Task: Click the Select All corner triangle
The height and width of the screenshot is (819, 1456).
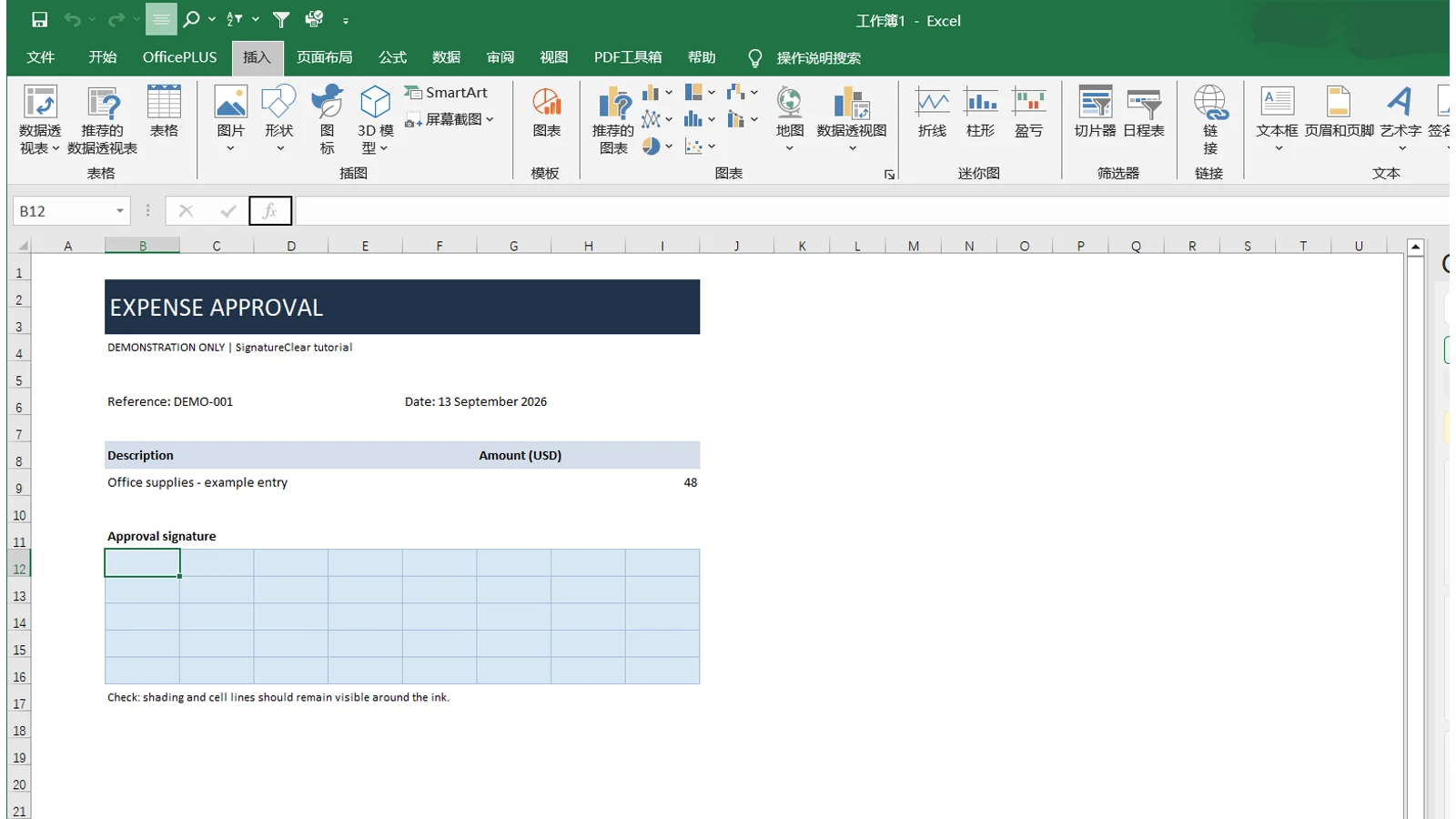Action: point(22,246)
